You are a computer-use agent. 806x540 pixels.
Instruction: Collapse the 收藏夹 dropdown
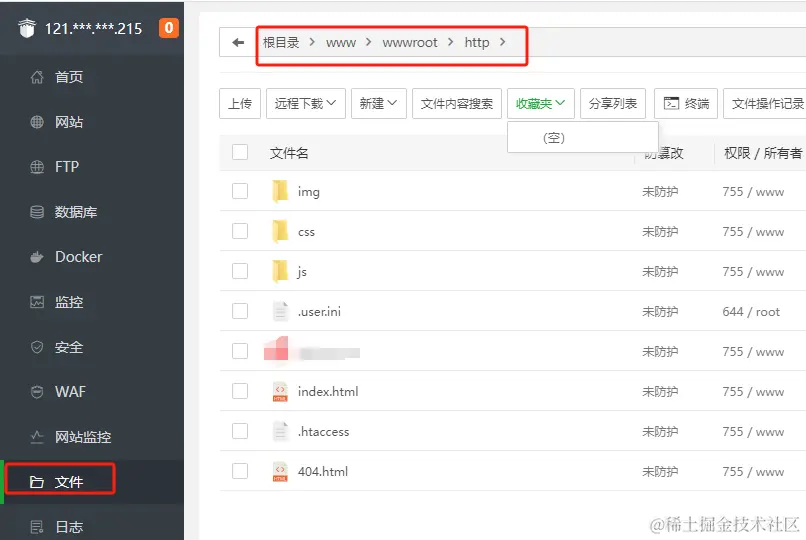click(541, 104)
